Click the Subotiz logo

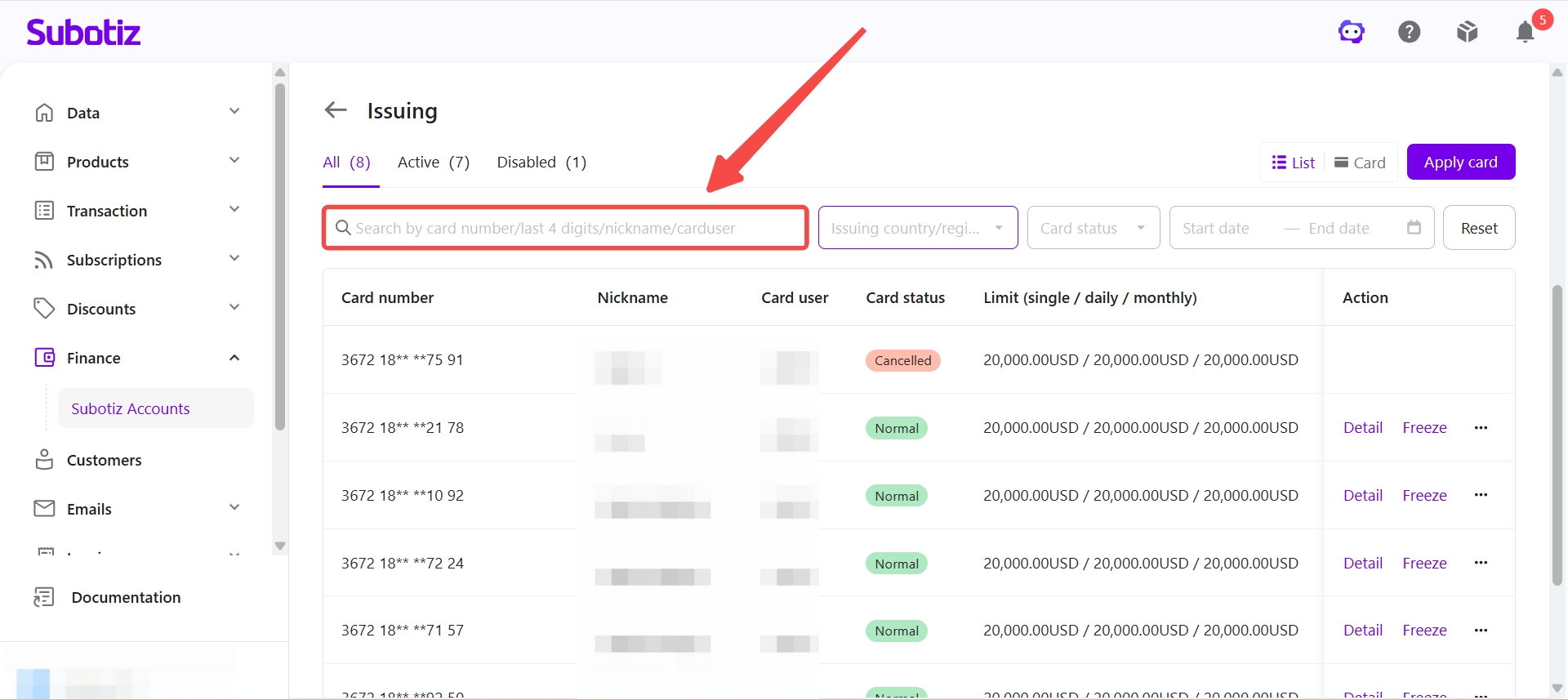(83, 32)
